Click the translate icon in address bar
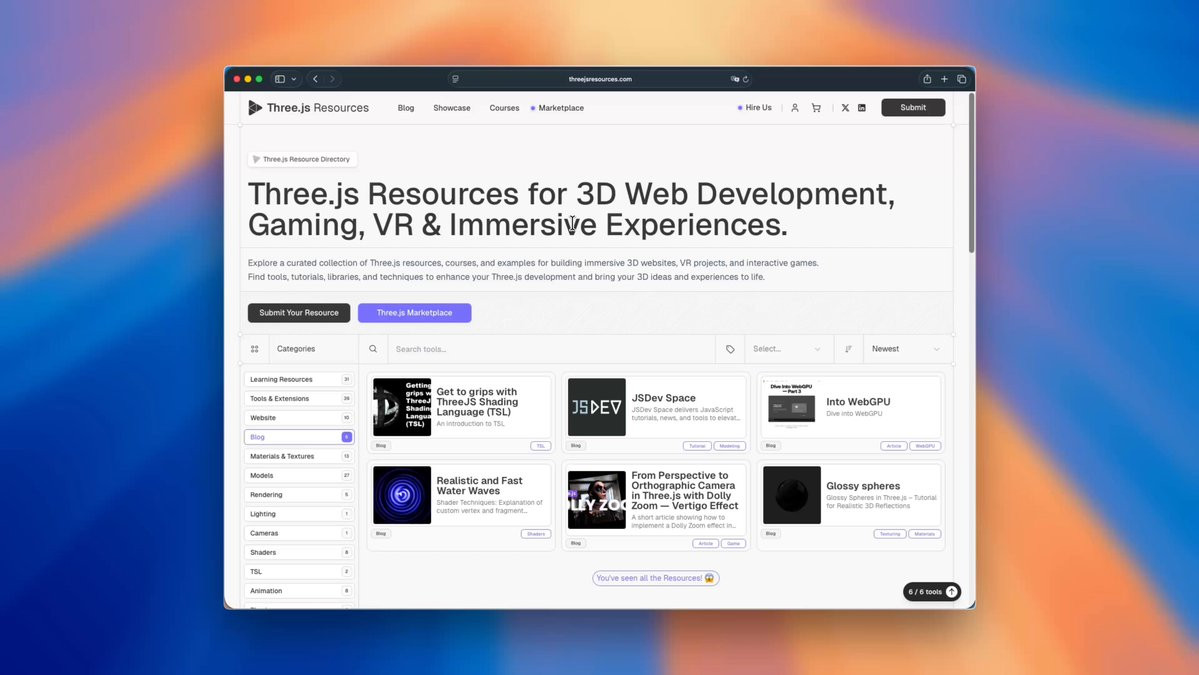Viewport: 1199px width, 675px height. pos(734,79)
